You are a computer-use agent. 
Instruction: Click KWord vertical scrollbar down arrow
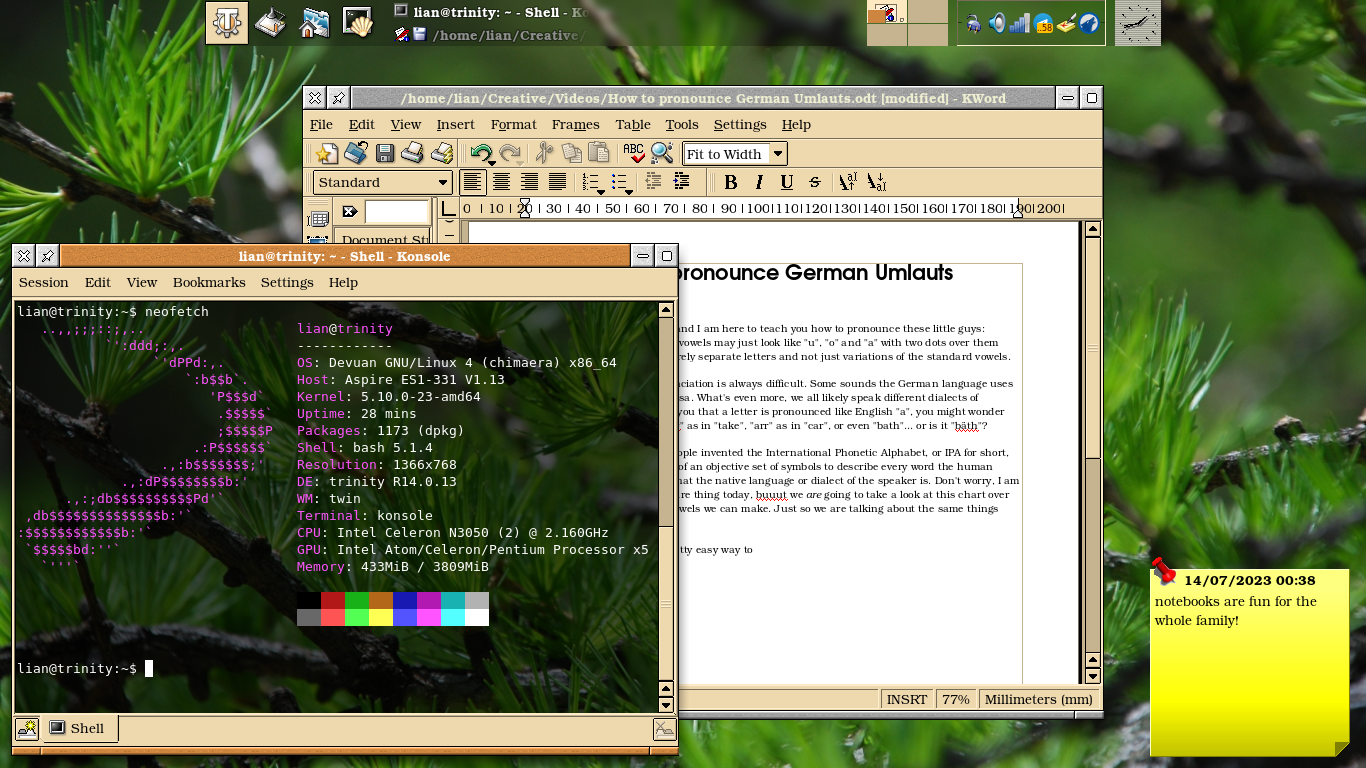1092,677
